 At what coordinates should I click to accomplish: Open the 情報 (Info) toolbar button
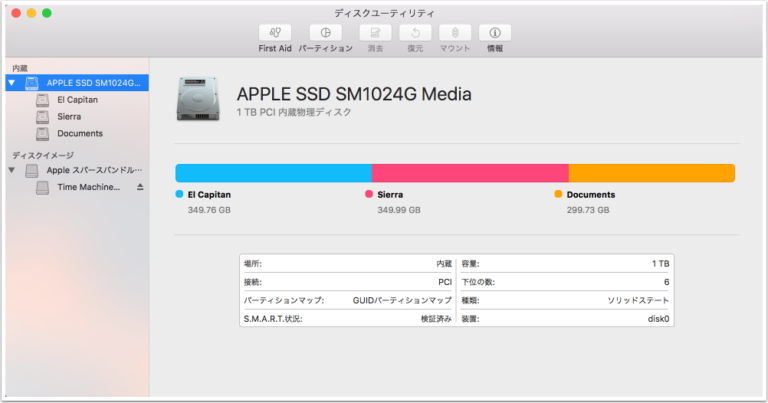click(x=495, y=33)
